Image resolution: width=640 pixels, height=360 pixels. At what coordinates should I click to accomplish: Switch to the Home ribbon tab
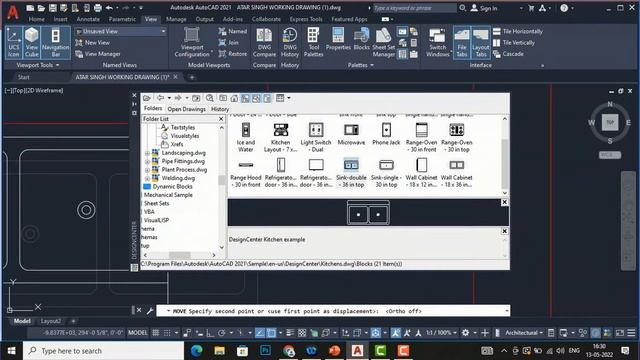click(x=36, y=19)
